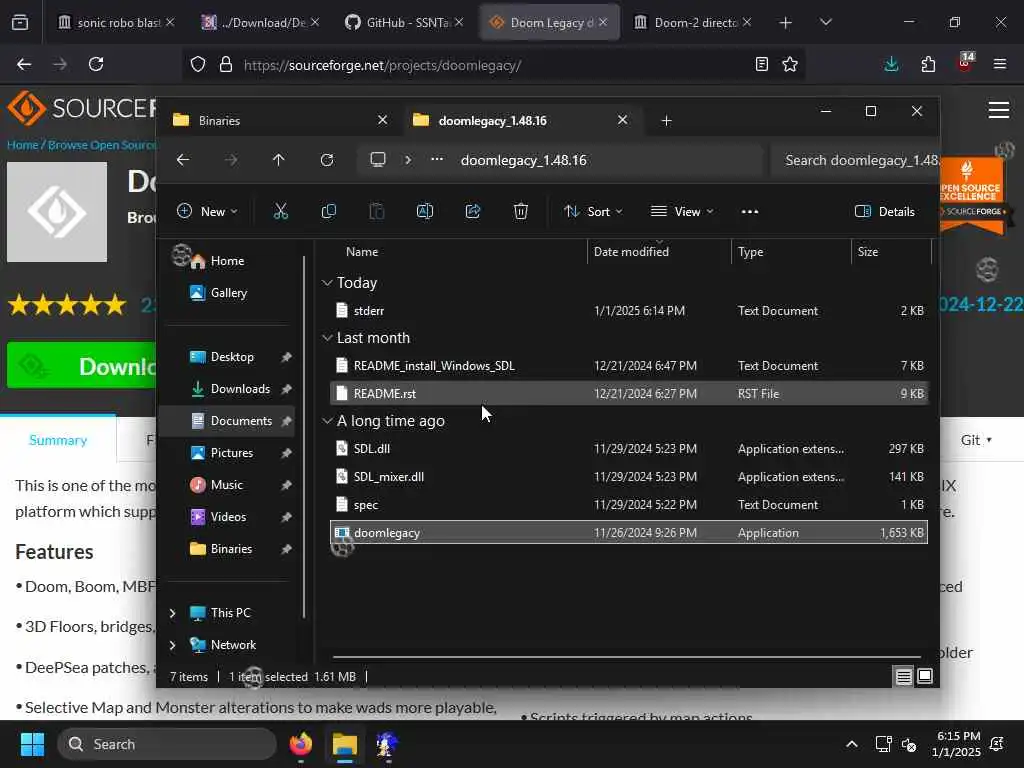Select the SDL_mixer.dll file
The height and width of the screenshot is (768, 1024).
628,477
